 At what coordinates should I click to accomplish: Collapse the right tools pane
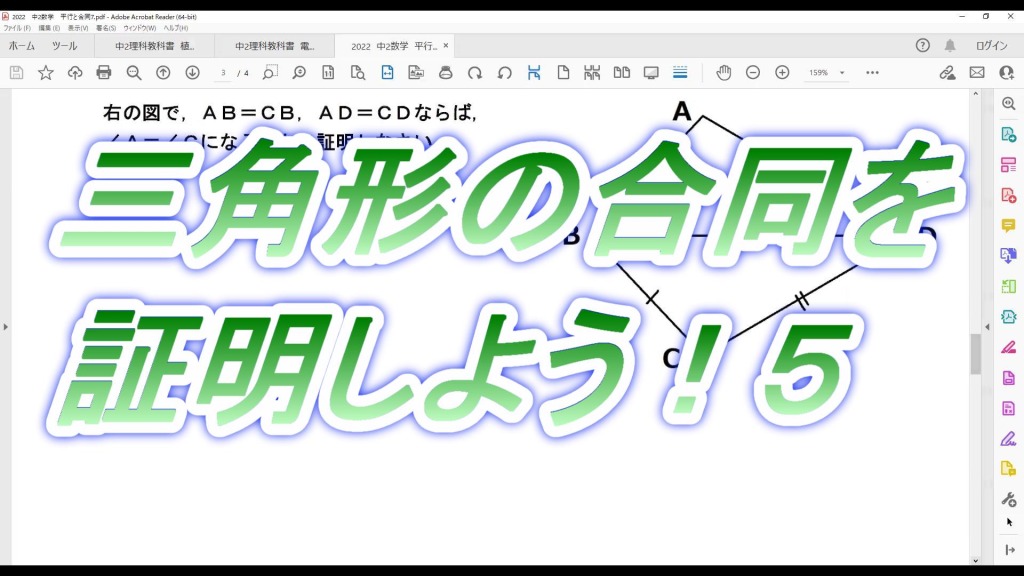pos(1008,549)
